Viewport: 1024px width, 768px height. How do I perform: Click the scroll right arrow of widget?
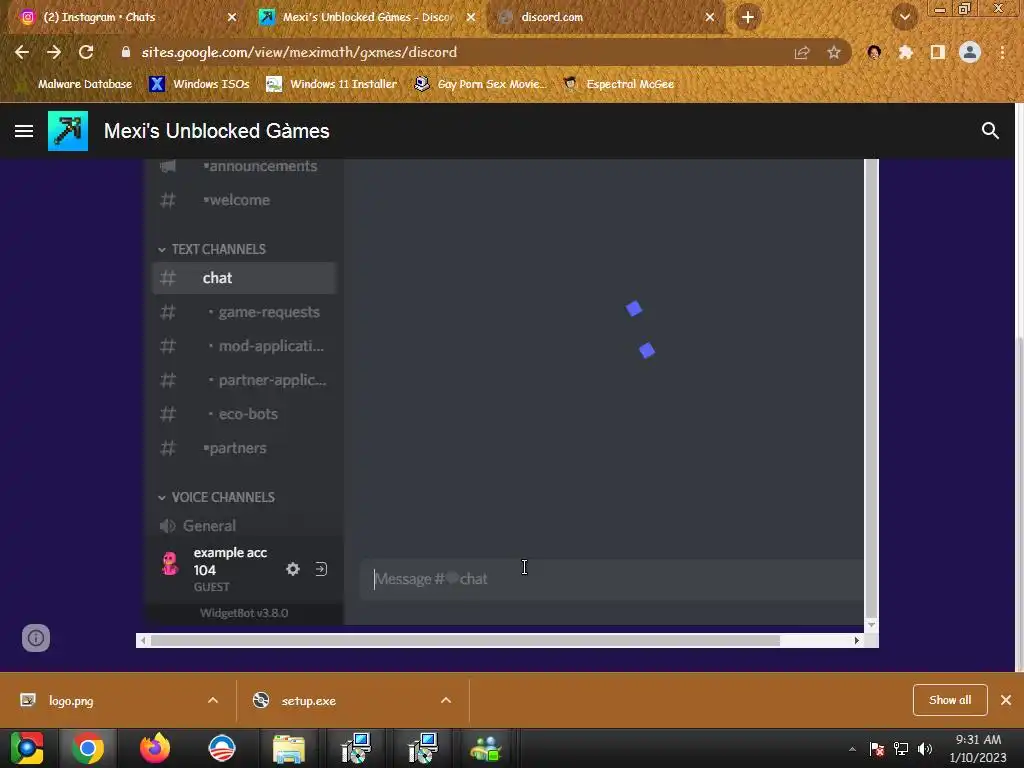point(856,641)
